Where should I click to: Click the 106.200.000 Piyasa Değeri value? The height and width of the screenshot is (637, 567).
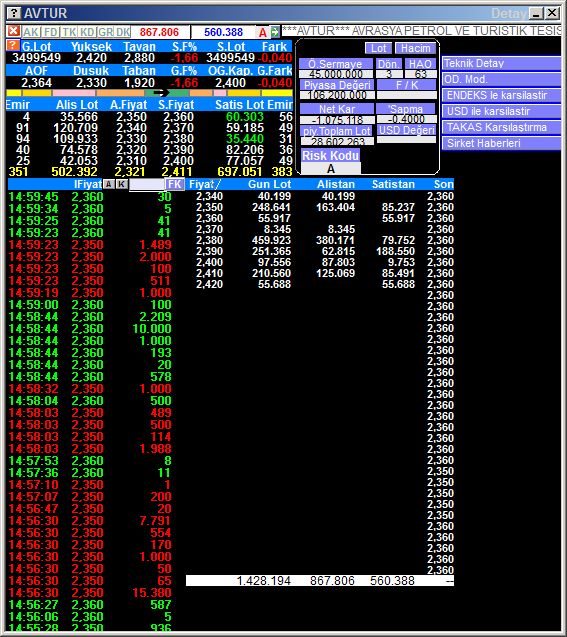point(337,95)
